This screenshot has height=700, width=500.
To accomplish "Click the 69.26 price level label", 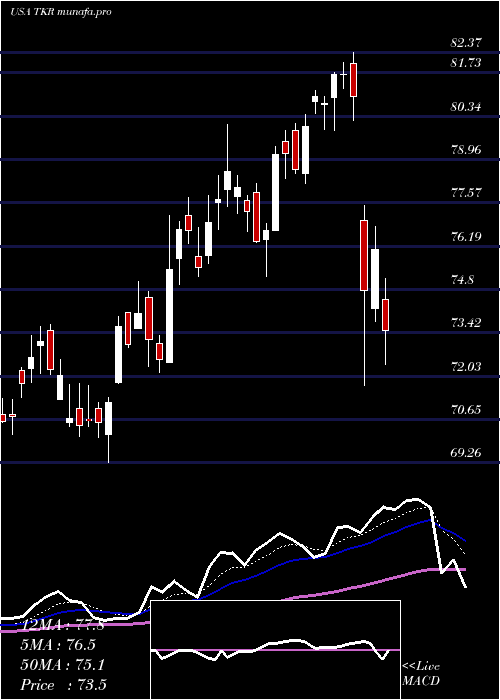I will point(466,453).
